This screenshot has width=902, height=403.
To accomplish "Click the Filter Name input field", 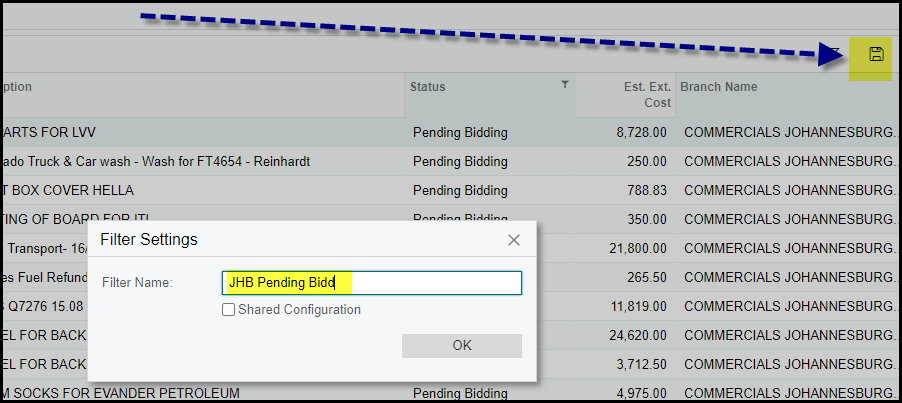I will tap(372, 283).
